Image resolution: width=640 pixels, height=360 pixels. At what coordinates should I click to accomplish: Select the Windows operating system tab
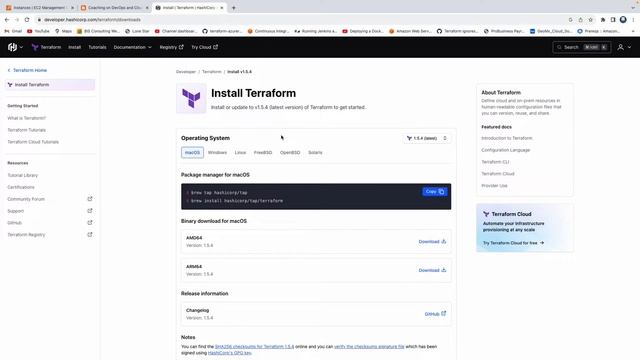217,153
